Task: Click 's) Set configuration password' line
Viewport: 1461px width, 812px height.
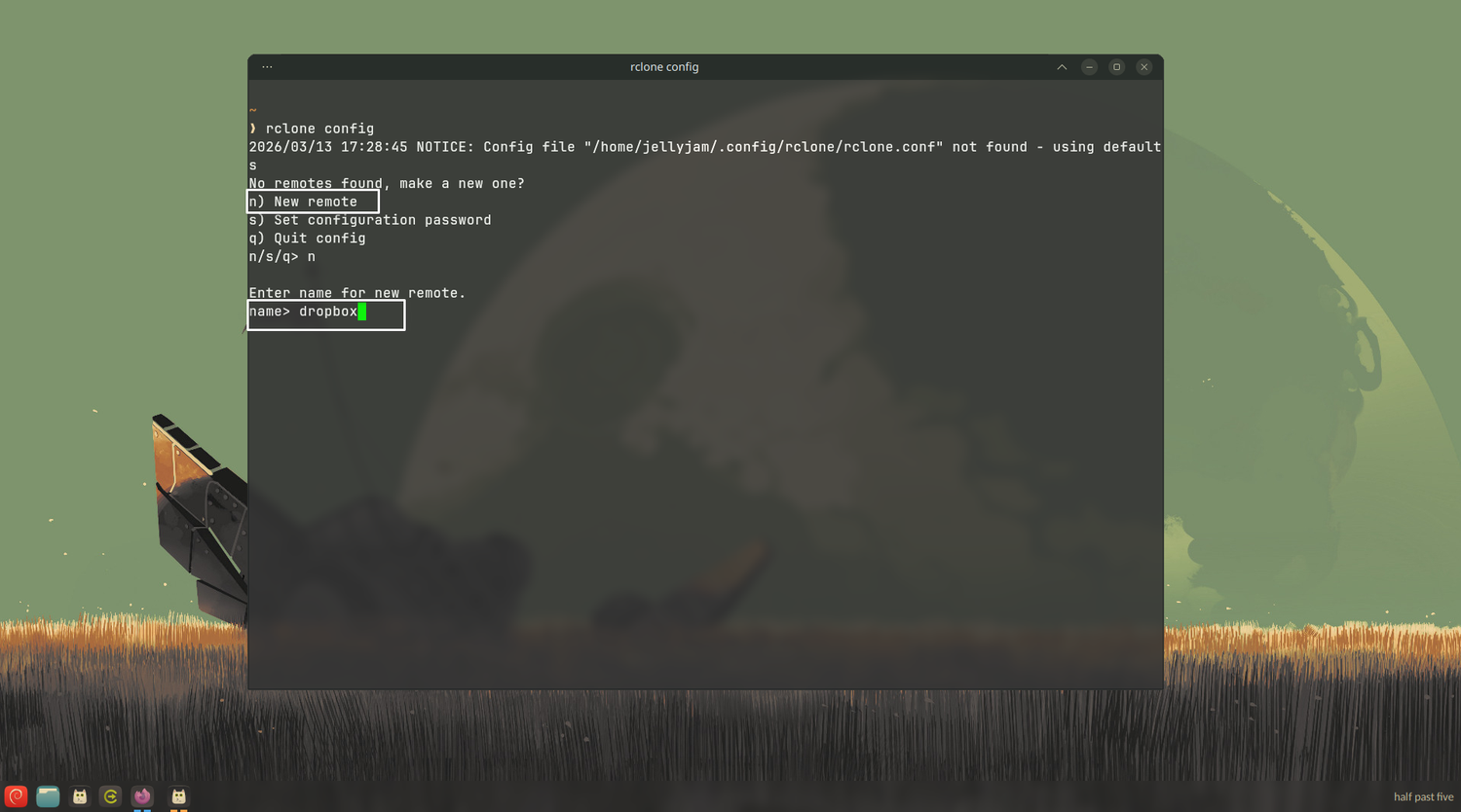Action: 370,220
